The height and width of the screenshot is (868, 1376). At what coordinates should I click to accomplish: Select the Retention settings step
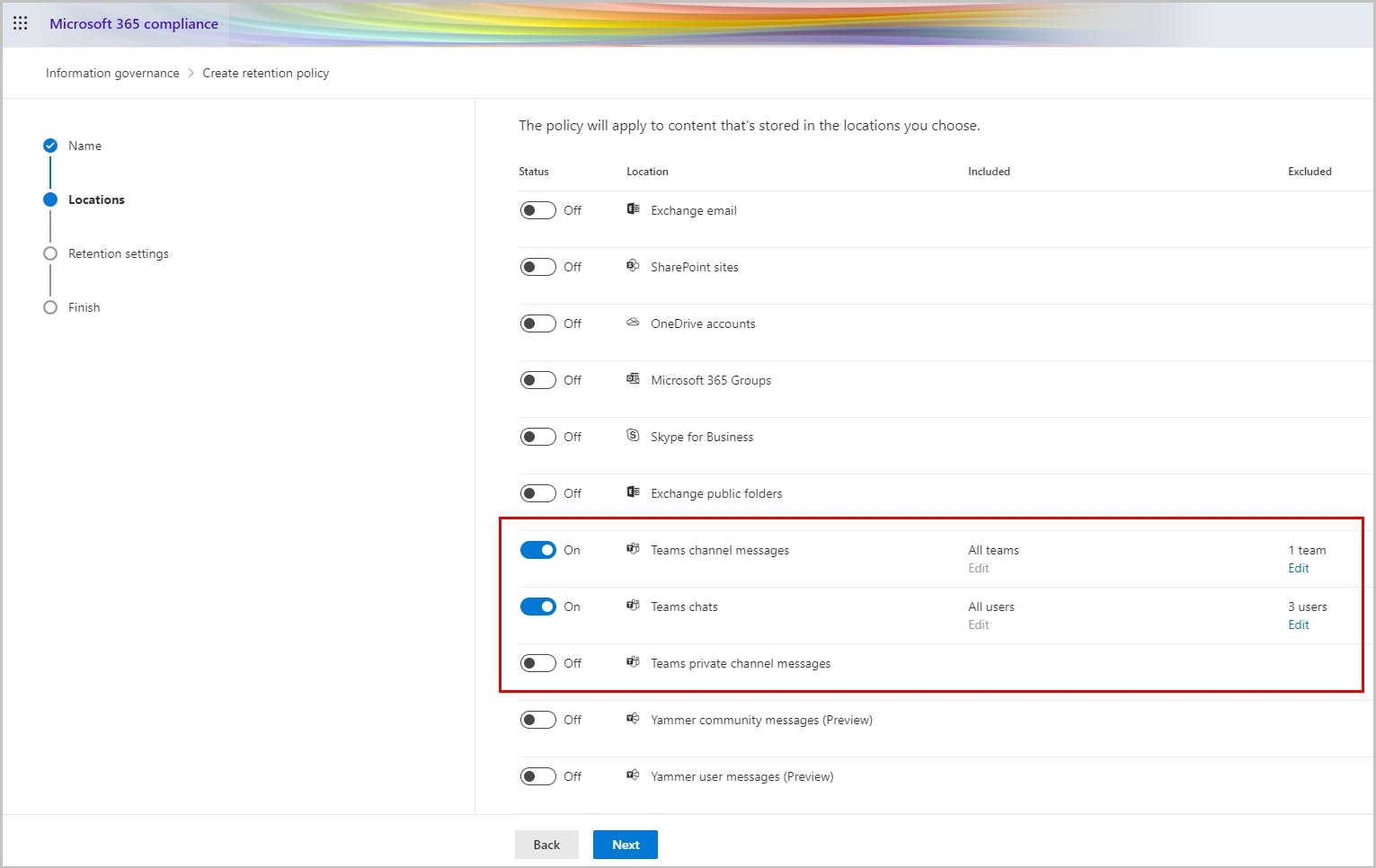tap(118, 253)
